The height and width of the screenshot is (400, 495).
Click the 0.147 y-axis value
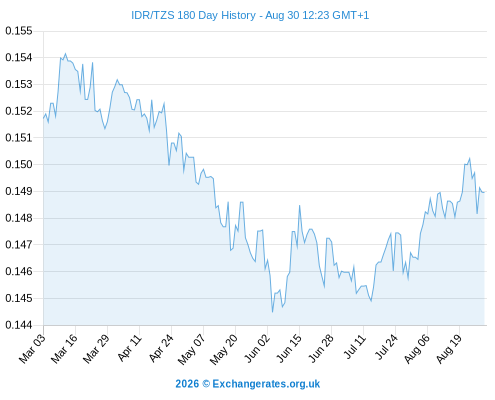pos(19,245)
